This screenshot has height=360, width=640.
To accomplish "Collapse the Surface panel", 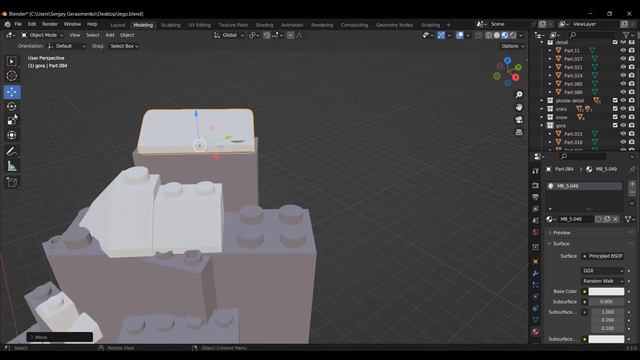I will click(x=561, y=244).
